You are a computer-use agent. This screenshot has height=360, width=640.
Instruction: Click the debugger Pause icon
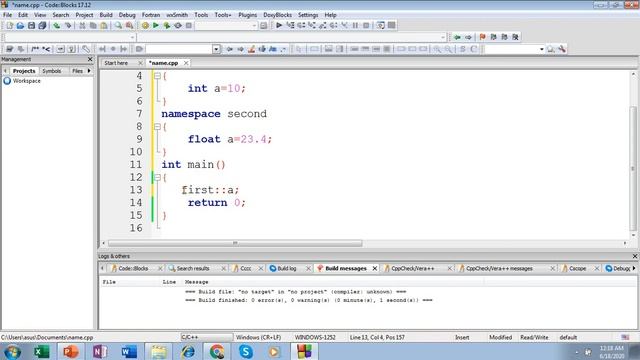pos(355,25)
